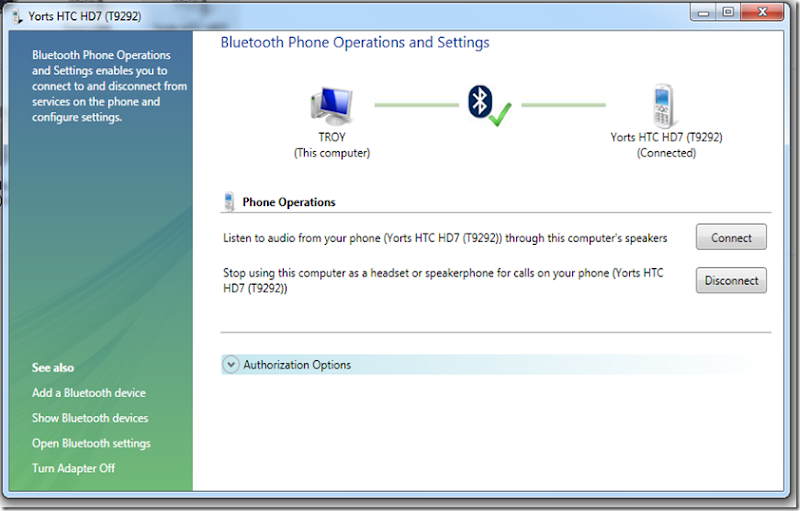Click the Listen to audio description text
Image resolution: width=800 pixels, height=511 pixels.
click(445, 238)
